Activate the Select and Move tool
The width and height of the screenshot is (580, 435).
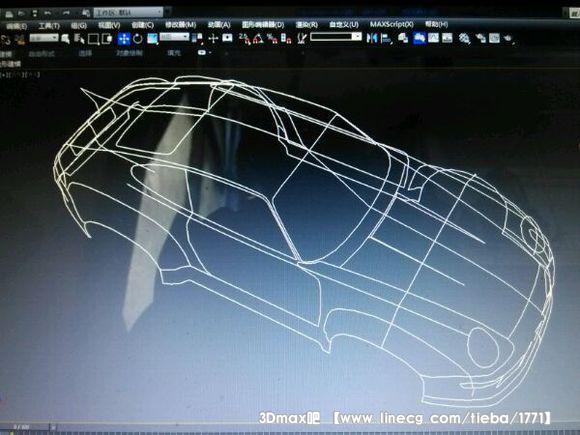(x=124, y=38)
